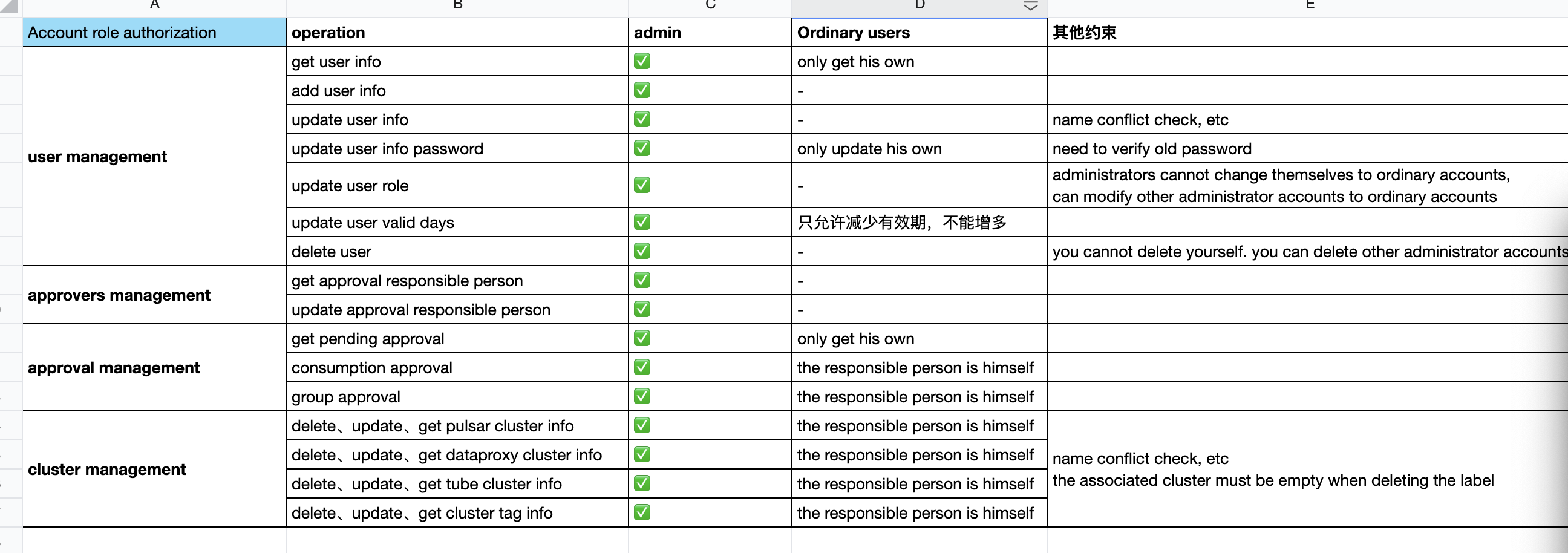Click the 'need to verify old password' cell
This screenshot has height=553, width=1568.
[x=1307, y=149]
